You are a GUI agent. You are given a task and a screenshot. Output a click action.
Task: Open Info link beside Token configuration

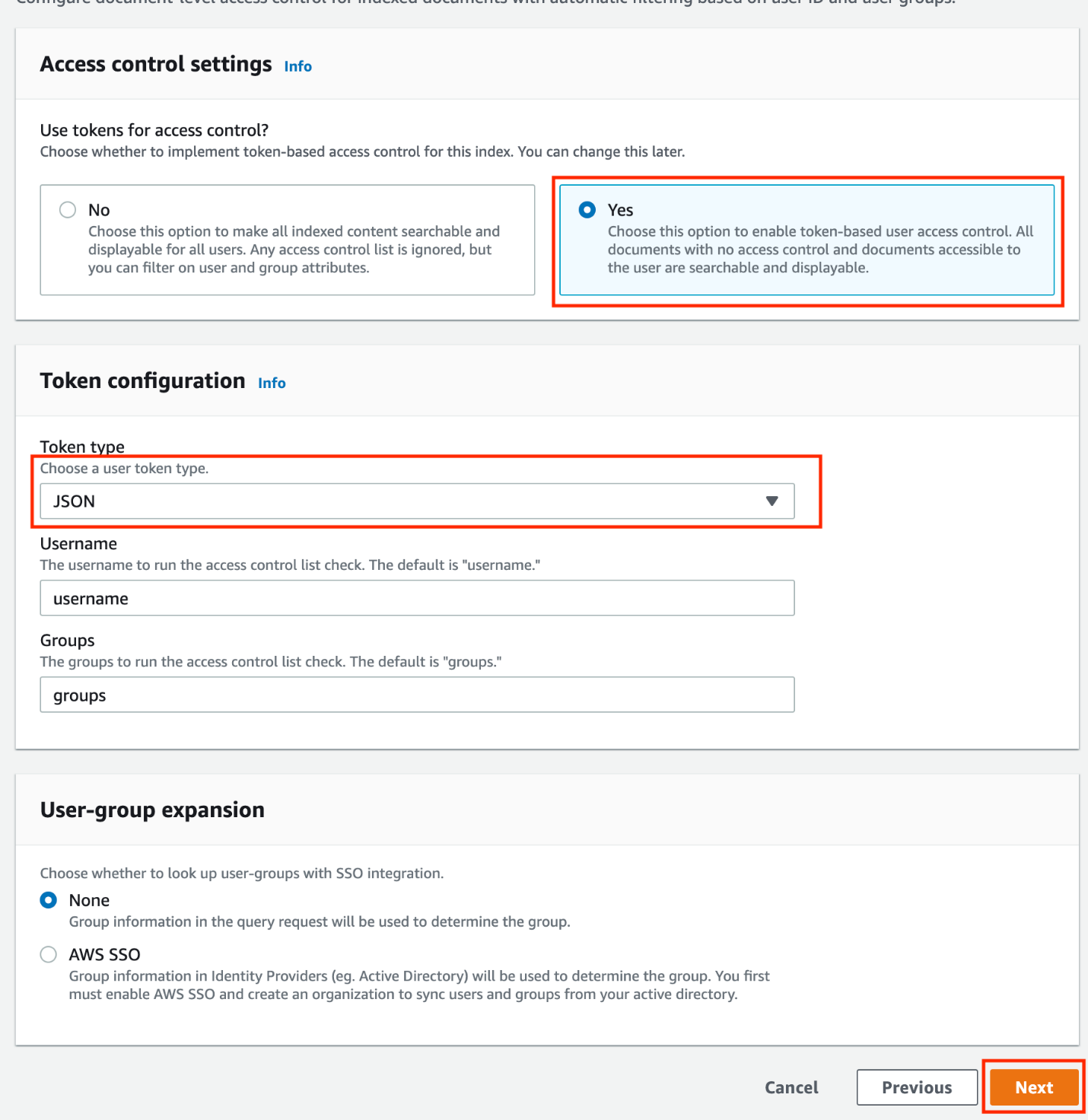click(272, 383)
